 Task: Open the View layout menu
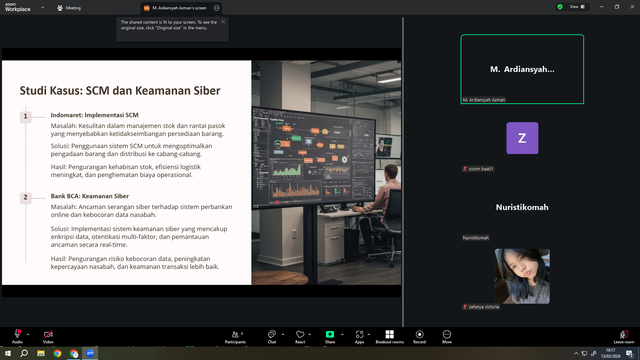578,7
